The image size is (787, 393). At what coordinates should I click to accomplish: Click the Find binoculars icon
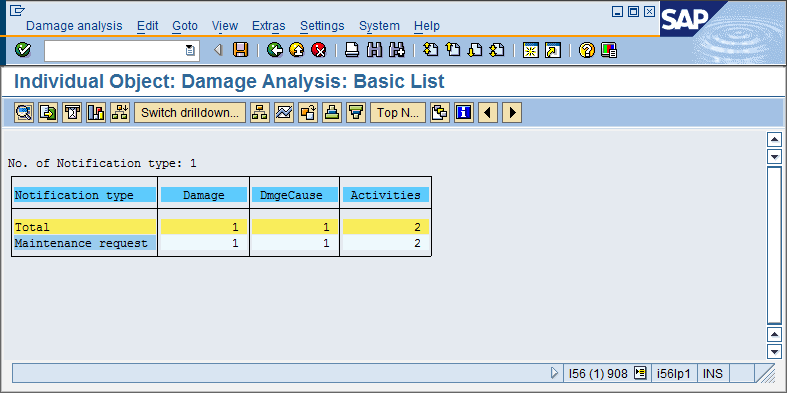(374, 50)
